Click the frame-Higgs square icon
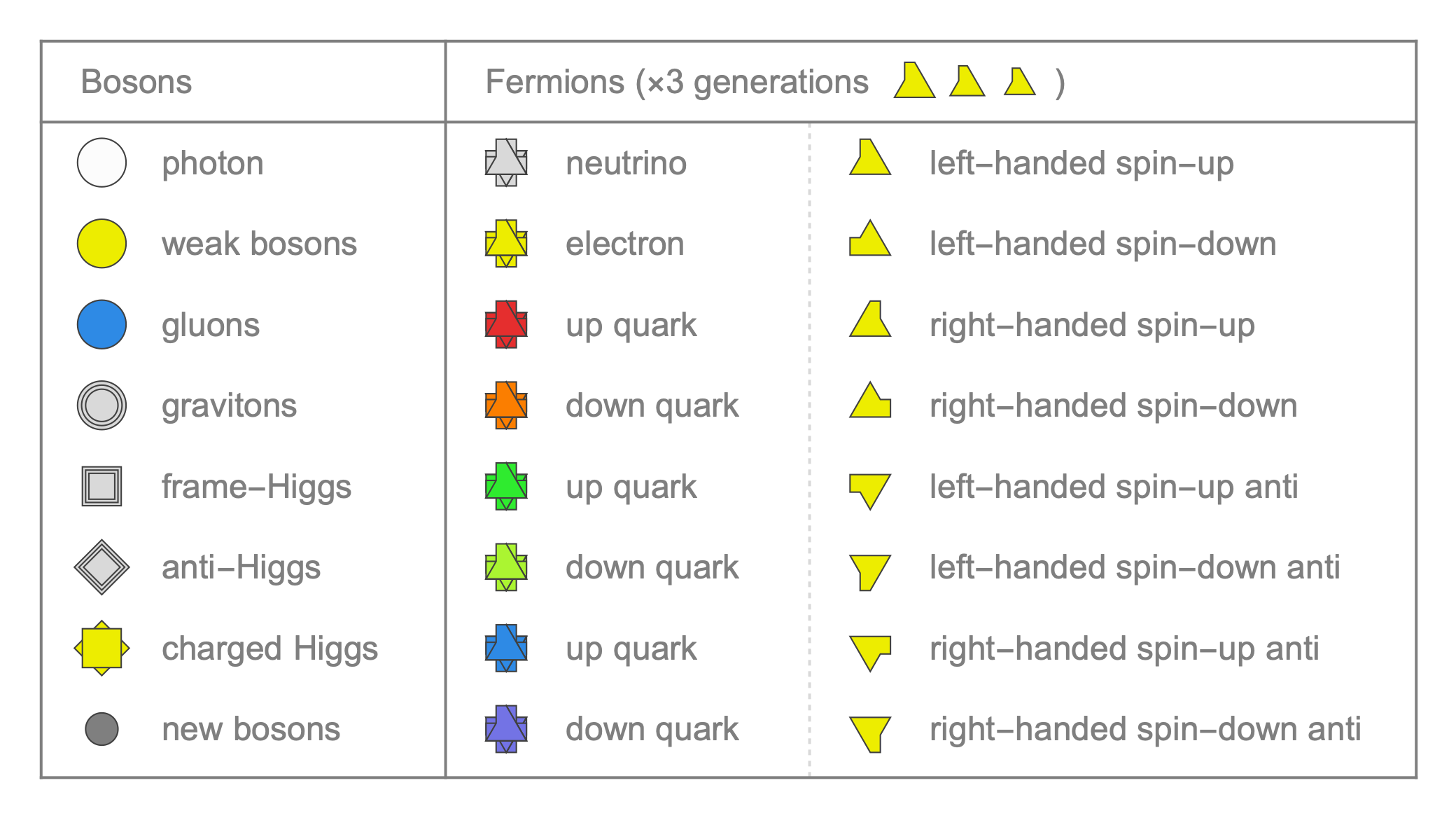Screen dimensions: 1456x818 click(101, 486)
